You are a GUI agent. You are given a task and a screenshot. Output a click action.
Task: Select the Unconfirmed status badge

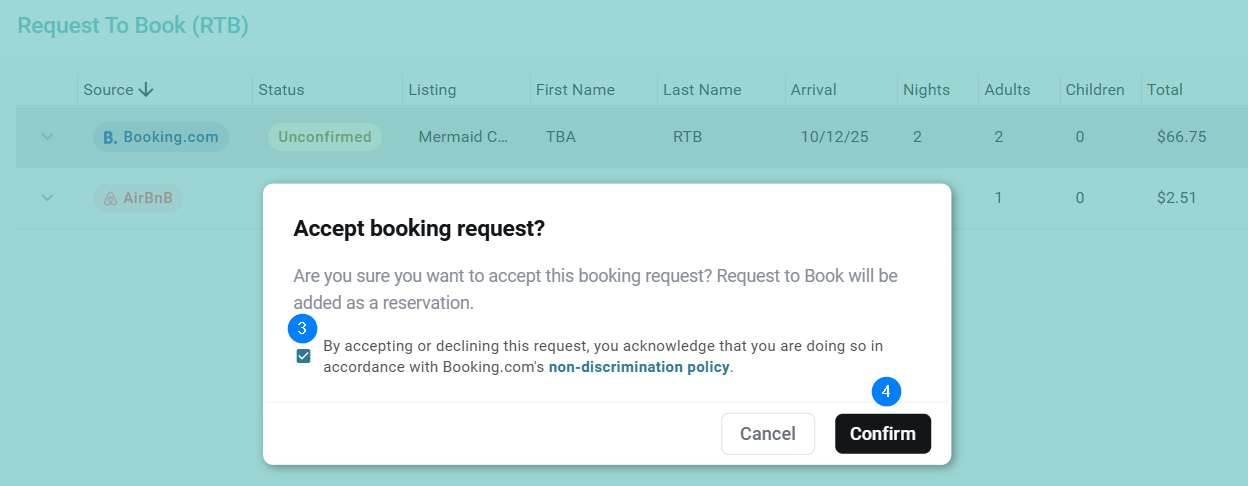point(325,137)
